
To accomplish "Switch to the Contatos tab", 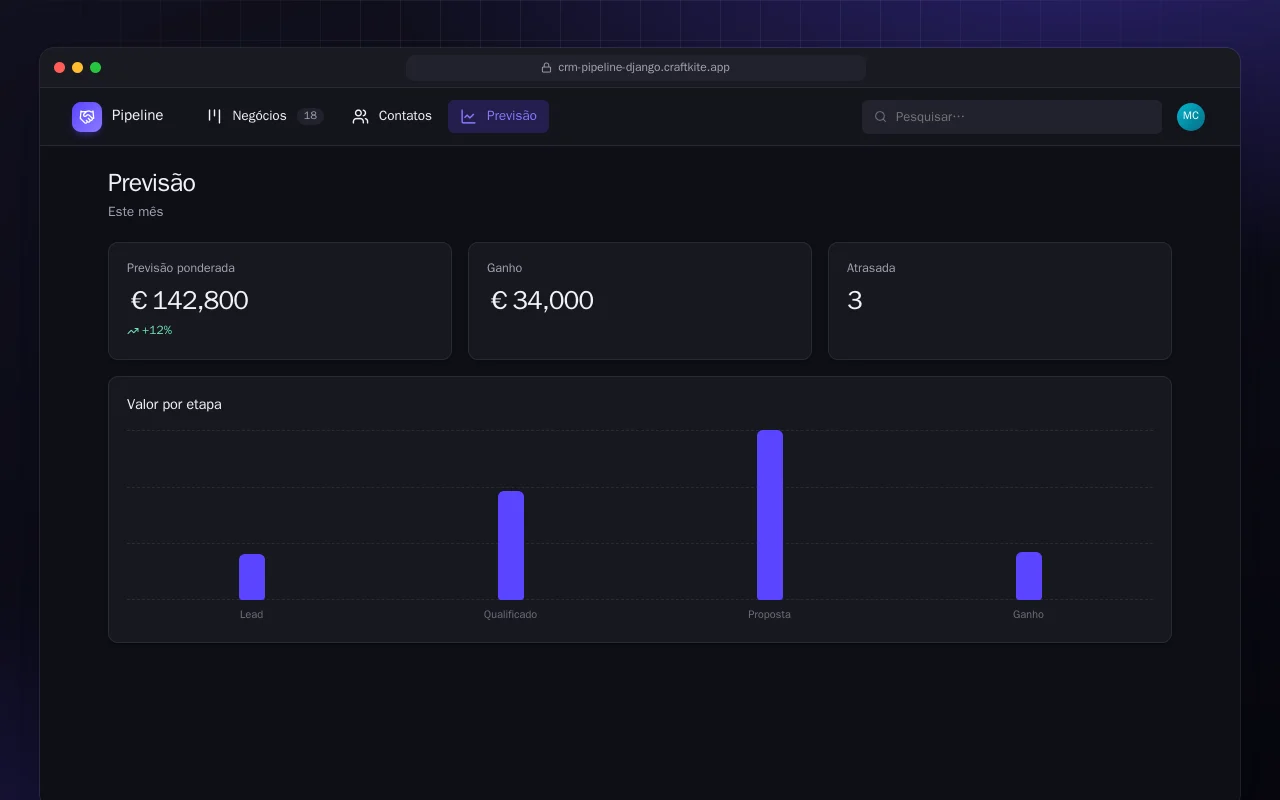I will 392,116.
